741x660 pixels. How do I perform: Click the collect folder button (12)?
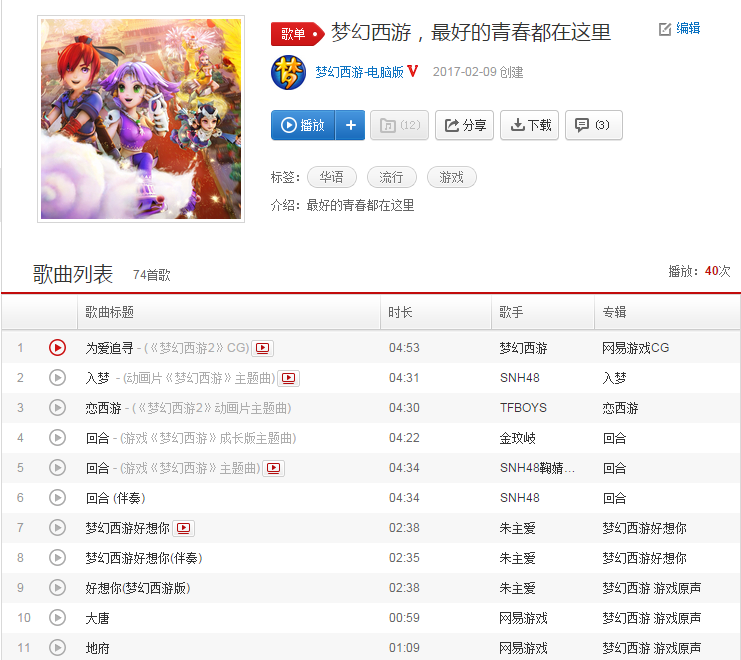399,125
